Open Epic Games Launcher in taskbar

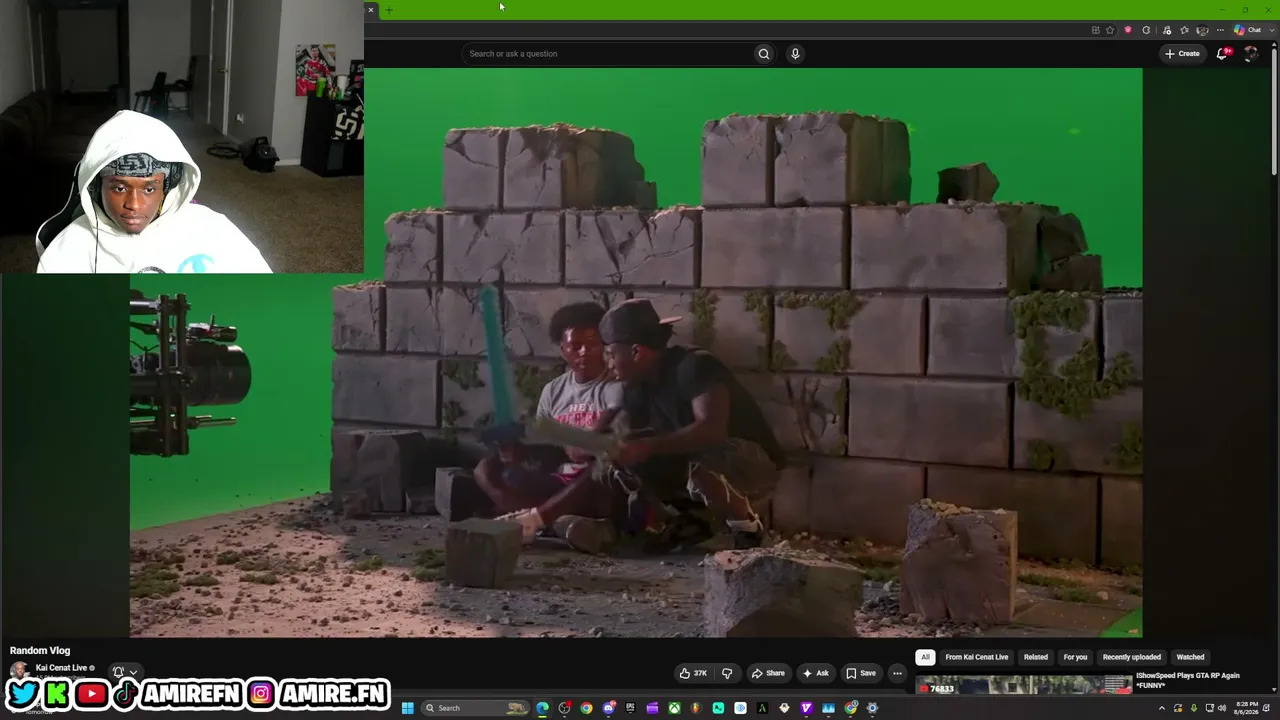point(630,708)
